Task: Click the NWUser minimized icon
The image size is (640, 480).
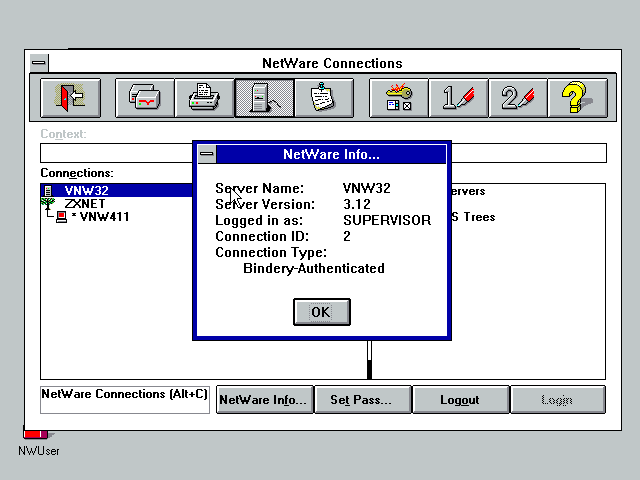Action: click(x=38, y=440)
